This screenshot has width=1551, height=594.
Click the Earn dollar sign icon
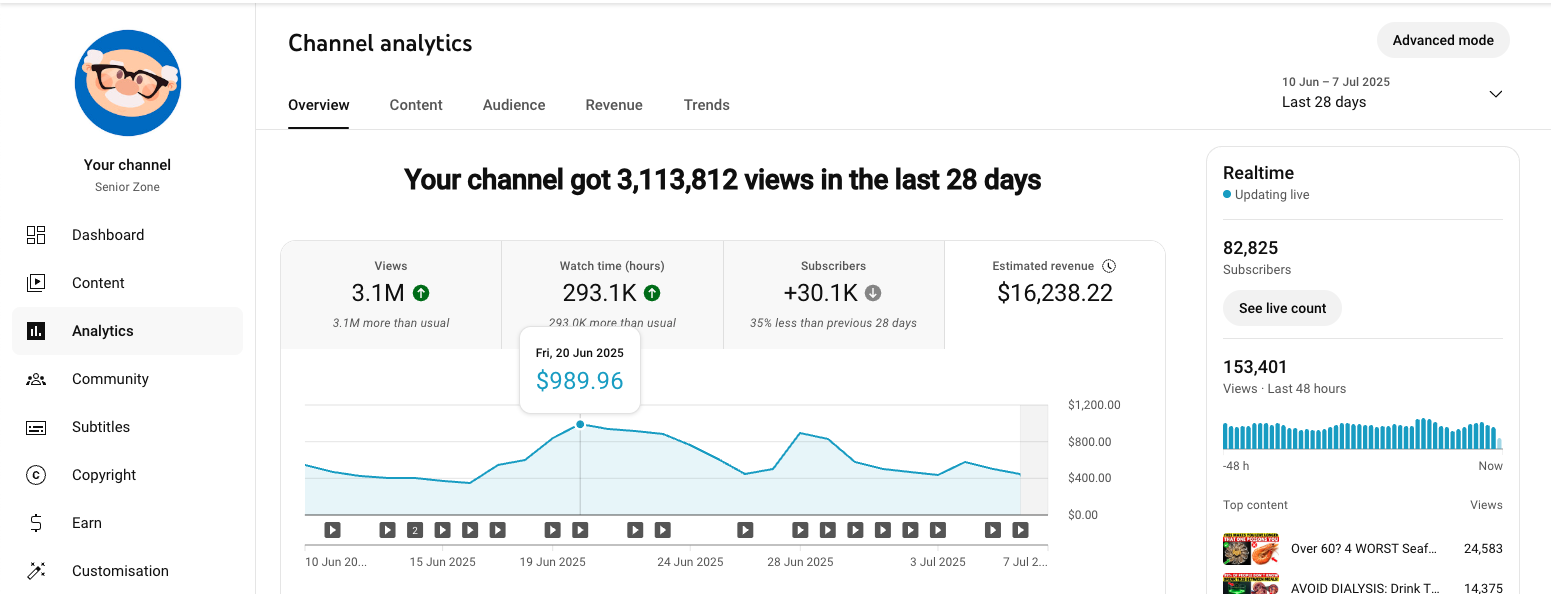36,523
